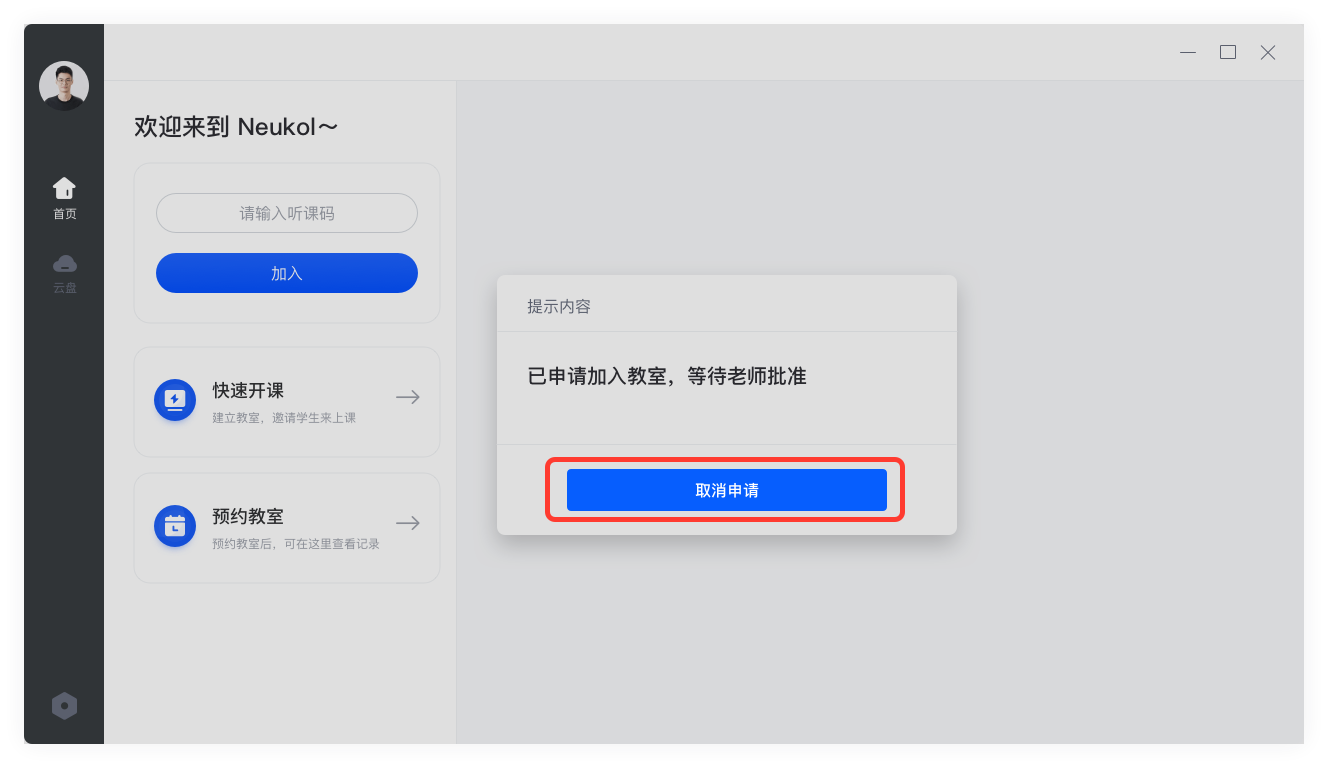Close the Neukol window

click(x=1268, y=52)
